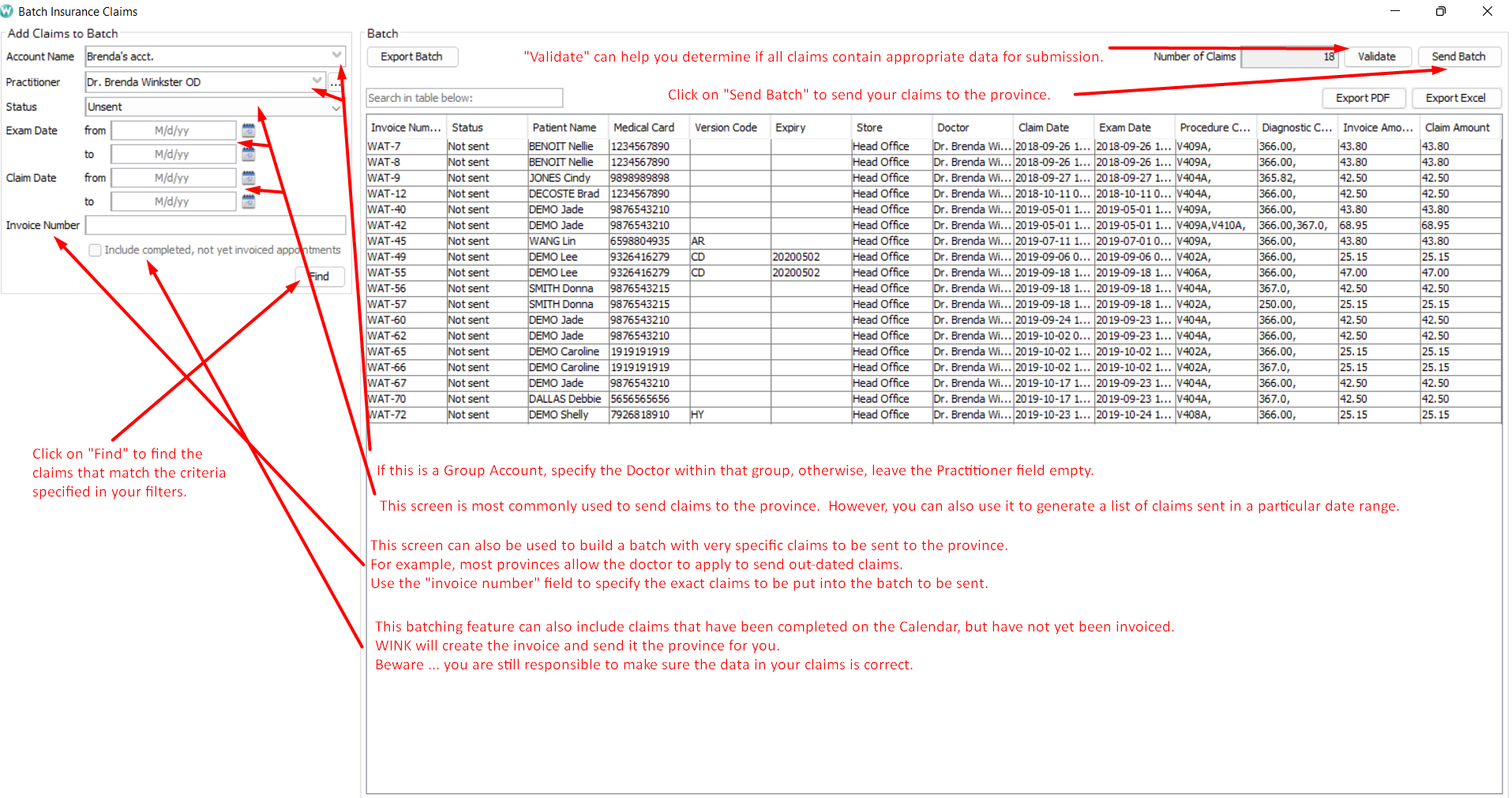Open the calendar picker for Claim Date to
Viewport: 1512px width, 798px height.
tap(248, 200)
